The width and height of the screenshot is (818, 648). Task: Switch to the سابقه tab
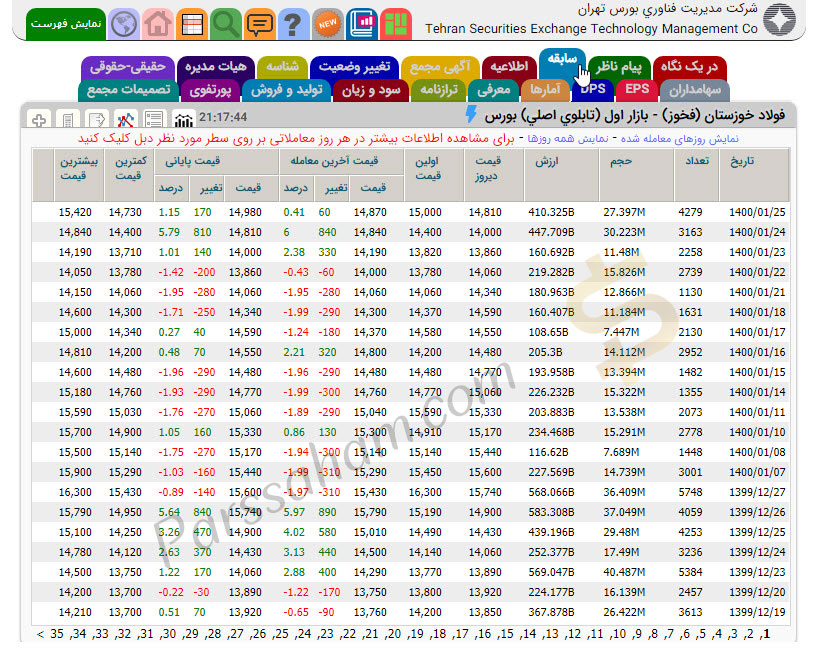(x=562, y=61)
